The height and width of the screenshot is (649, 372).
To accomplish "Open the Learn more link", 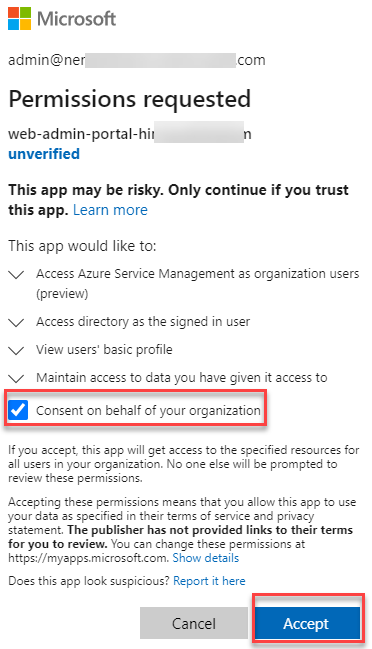I will [110, 210].
